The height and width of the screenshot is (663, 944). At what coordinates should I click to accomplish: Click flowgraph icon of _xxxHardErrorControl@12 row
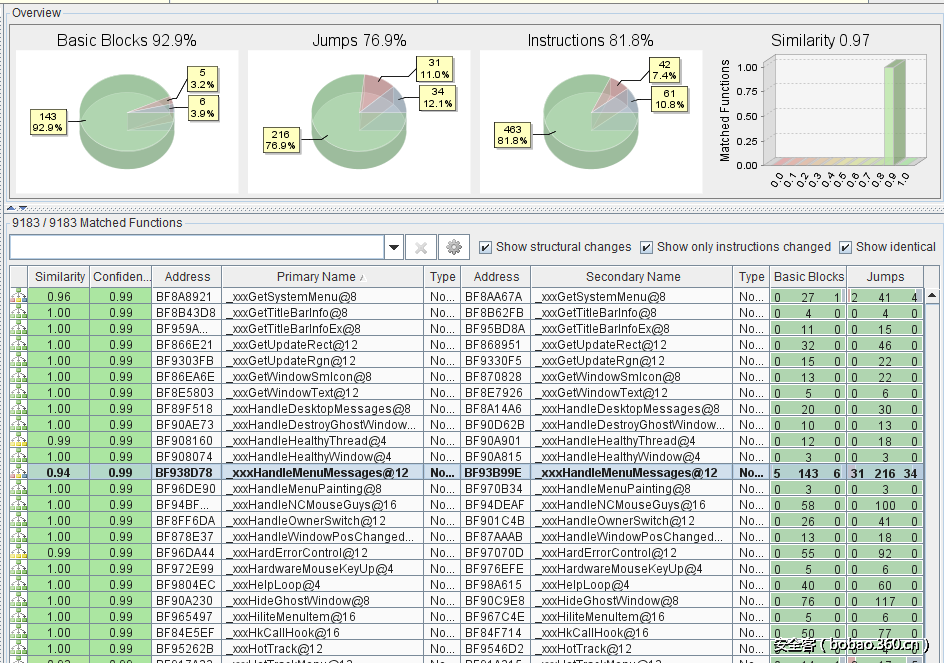click(x=18, y=553)
